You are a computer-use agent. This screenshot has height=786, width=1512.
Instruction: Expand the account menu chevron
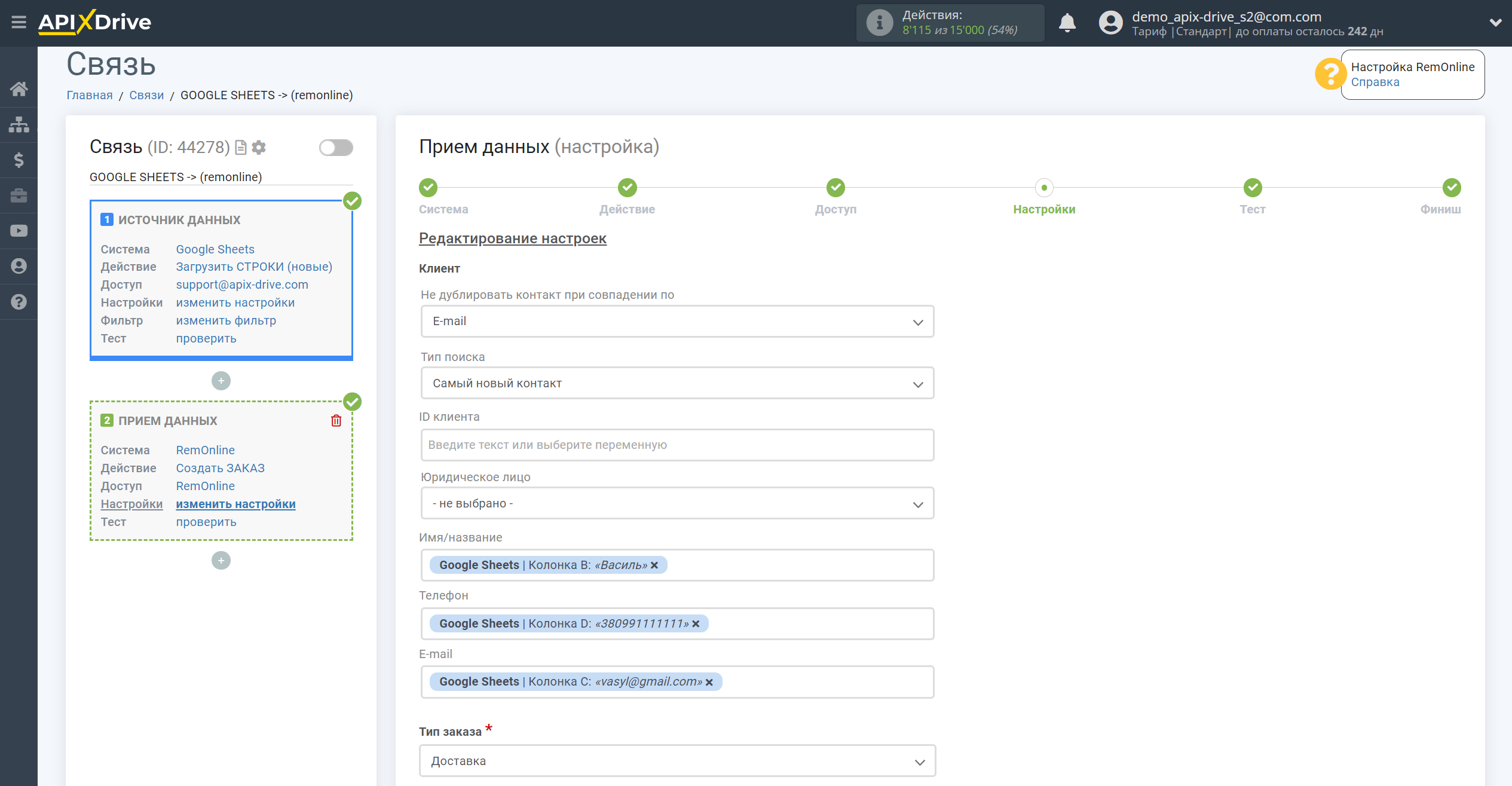(1495, 23)
